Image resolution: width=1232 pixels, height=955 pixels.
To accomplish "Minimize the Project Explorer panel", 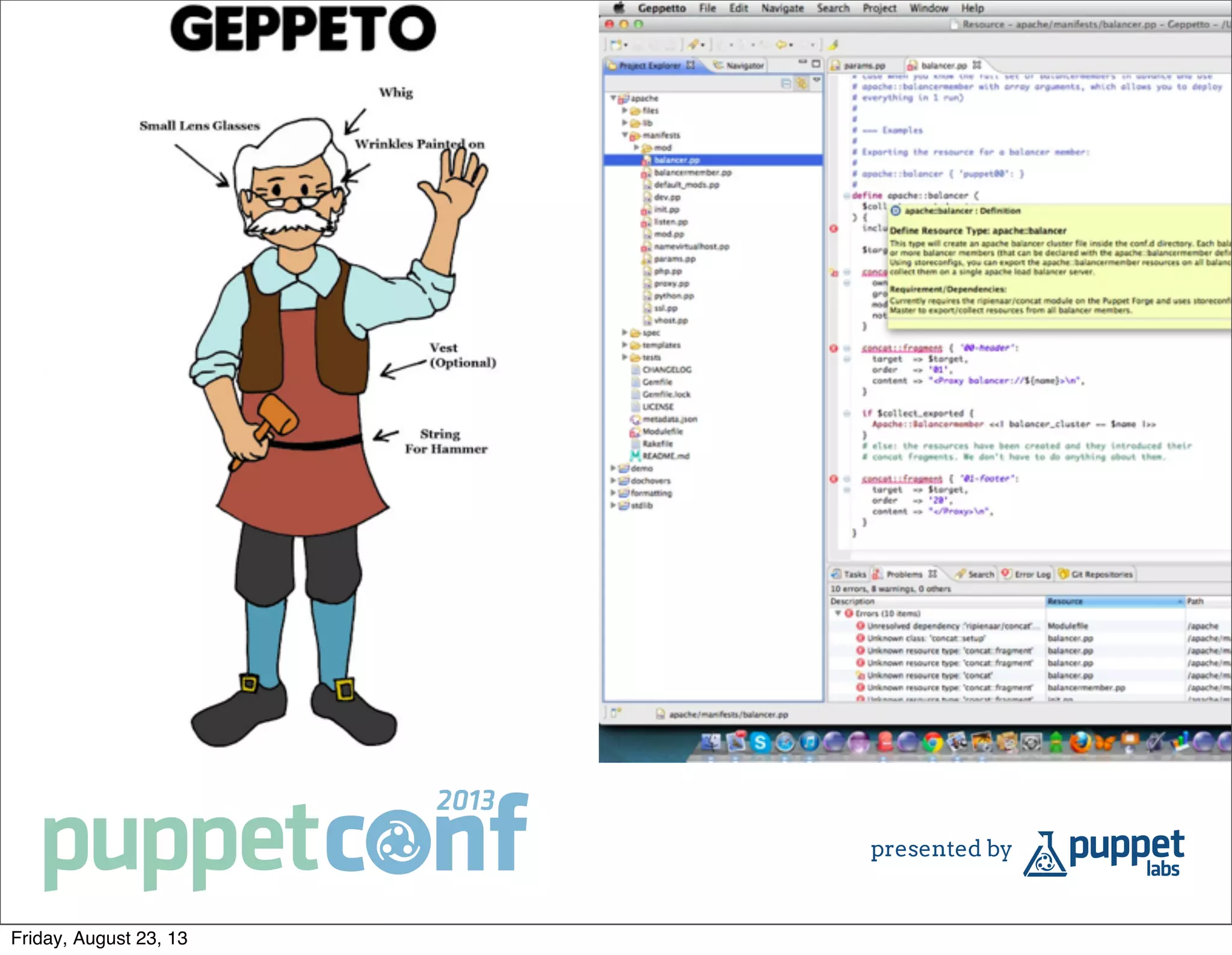I will point(802,63).
